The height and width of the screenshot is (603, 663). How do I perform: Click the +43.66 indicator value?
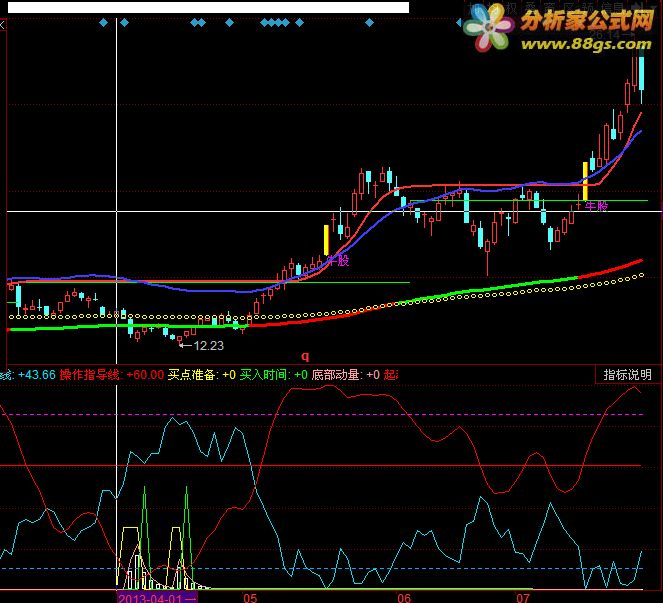37,375
